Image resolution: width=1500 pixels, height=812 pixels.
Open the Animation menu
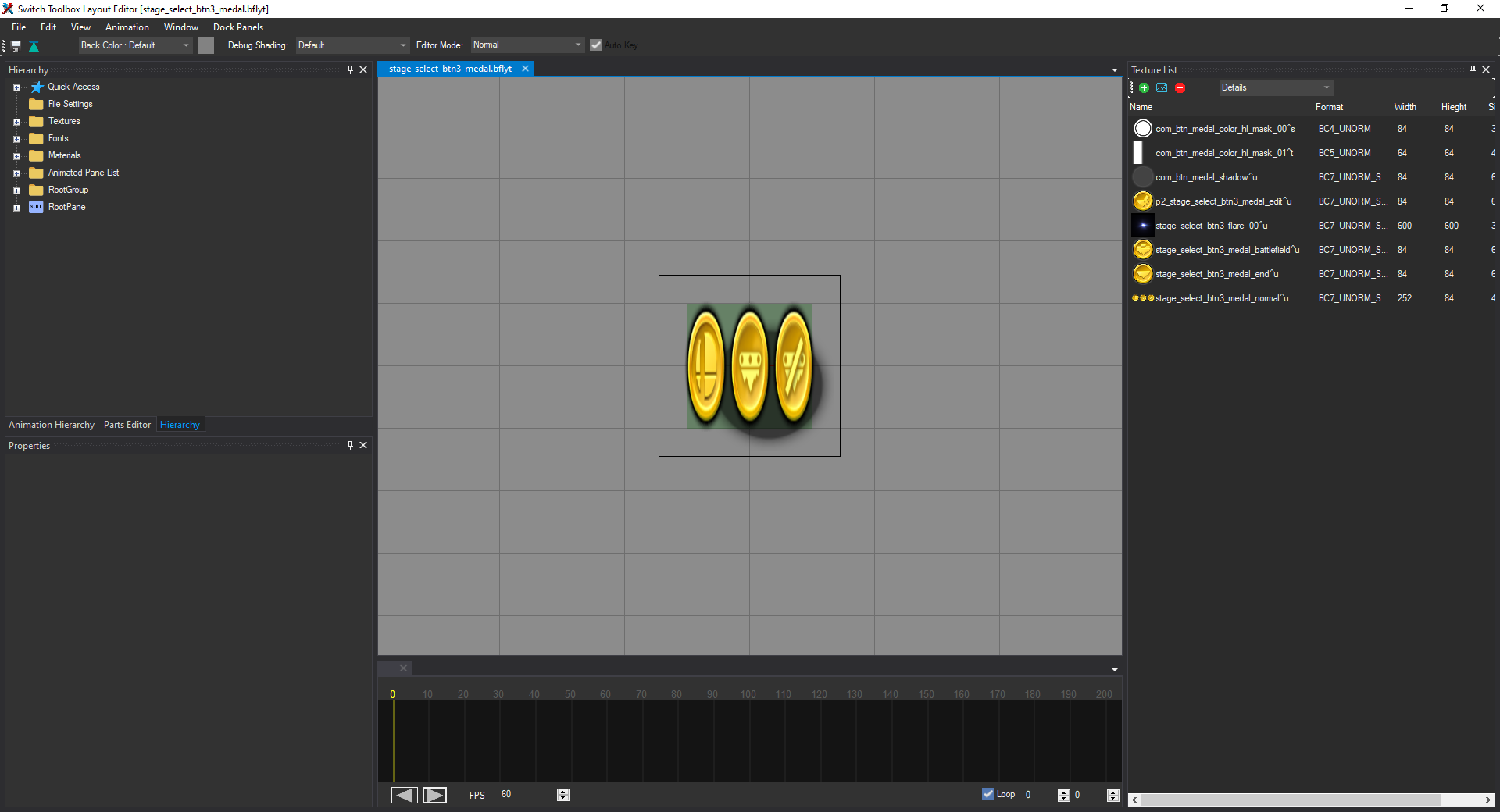tap(127, 27)
